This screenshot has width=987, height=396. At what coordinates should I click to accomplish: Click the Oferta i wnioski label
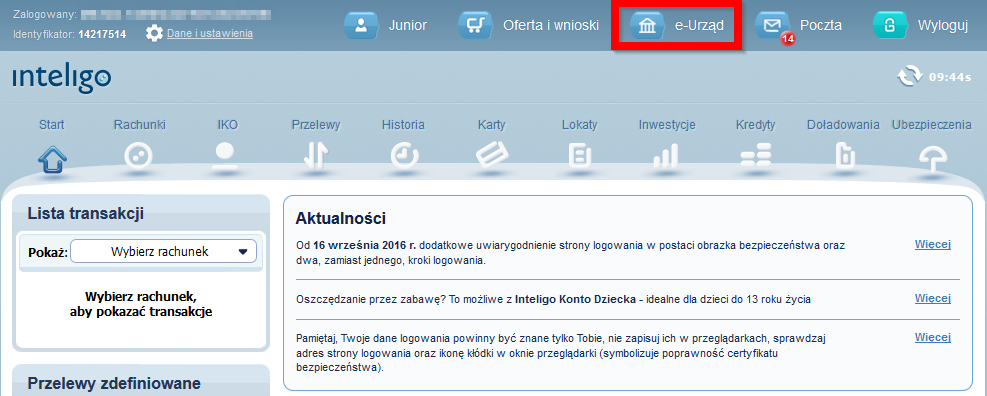pos(551,26)
